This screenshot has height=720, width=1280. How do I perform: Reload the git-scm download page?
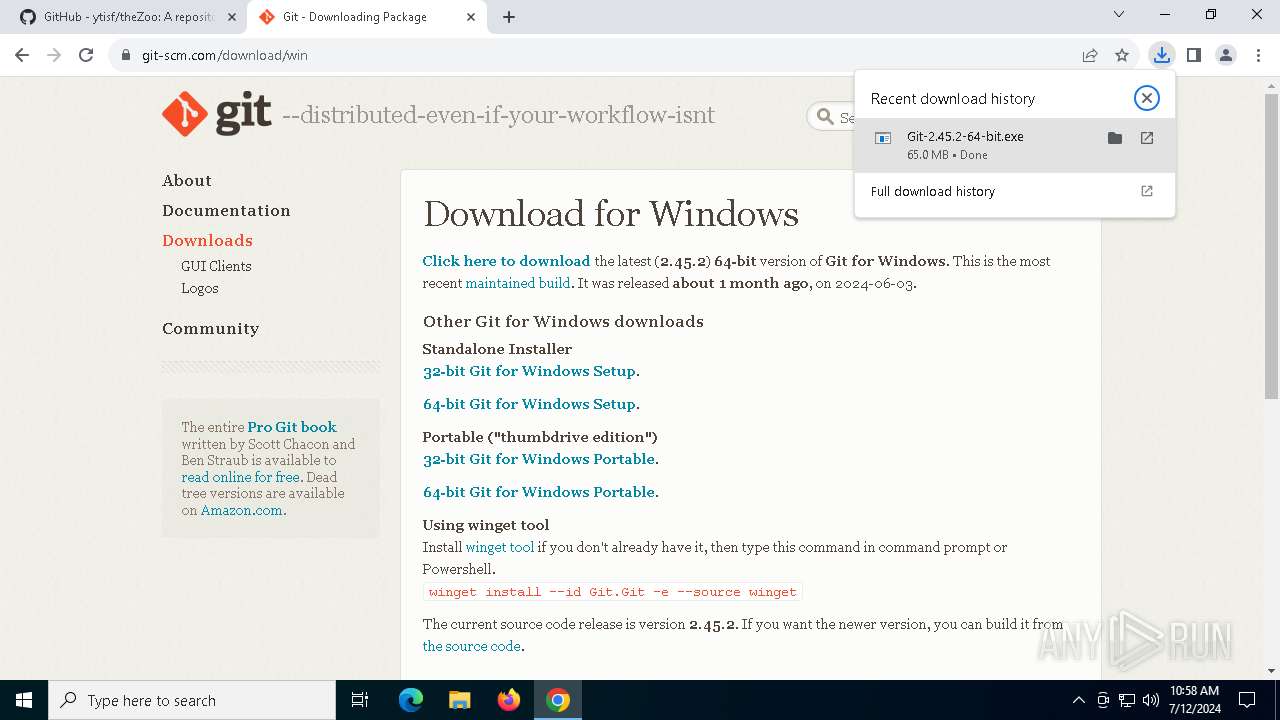(x=86, y=55)
